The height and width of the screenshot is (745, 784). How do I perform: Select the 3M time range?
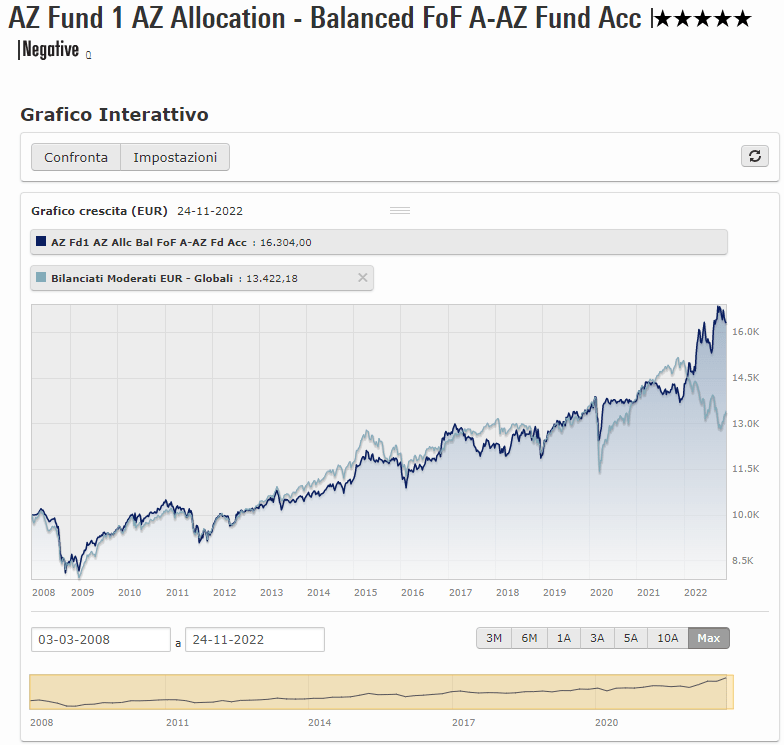pos(494,638)
